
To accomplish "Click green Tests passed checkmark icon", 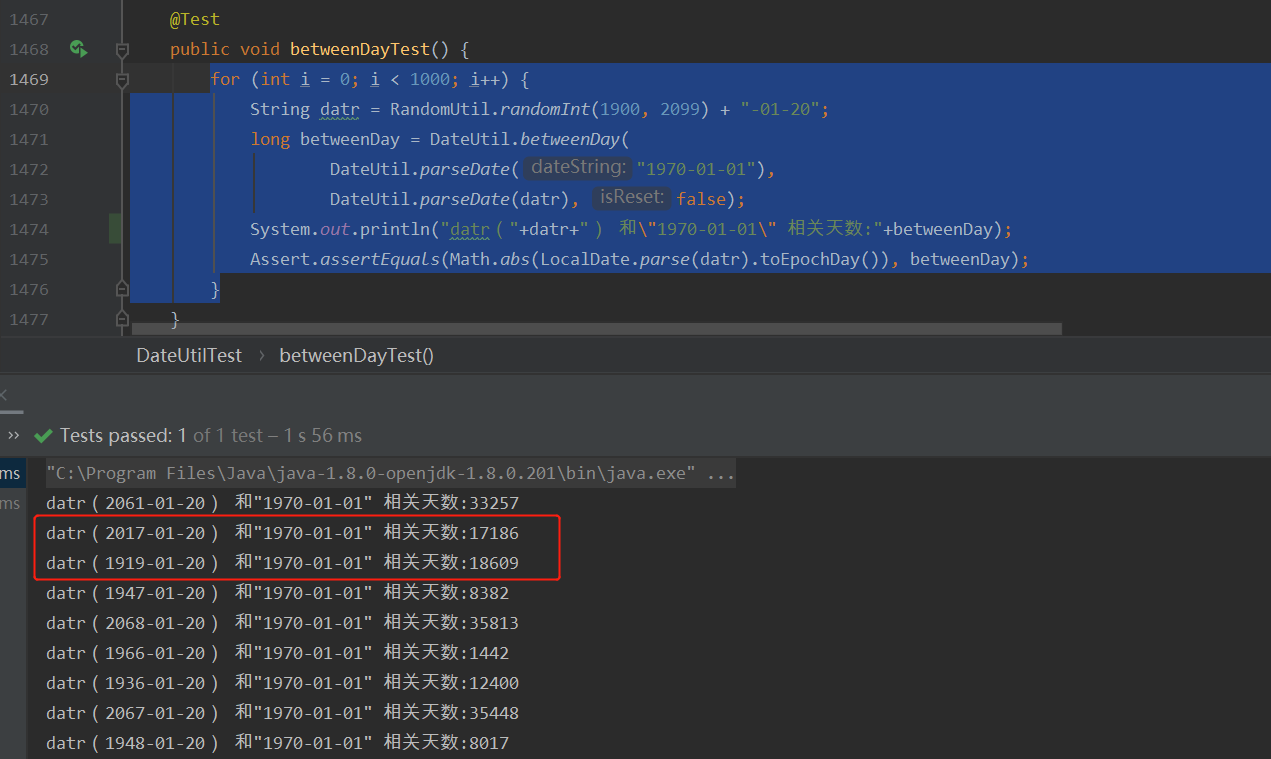I will (x=43, y=436).
